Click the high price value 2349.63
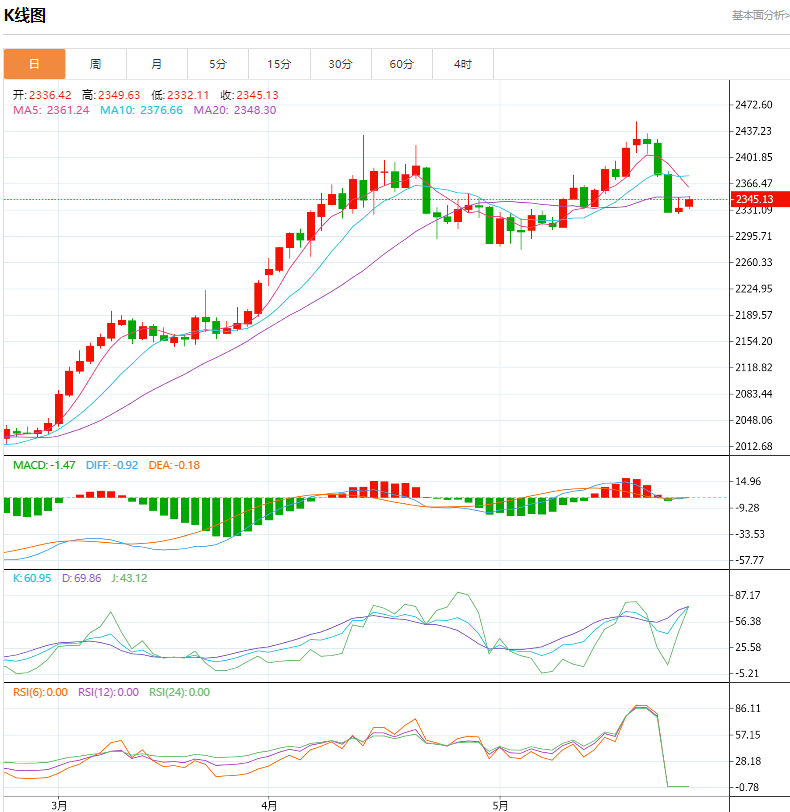The image size is (790, 812). pyautogui.click(x=119, y=95)
